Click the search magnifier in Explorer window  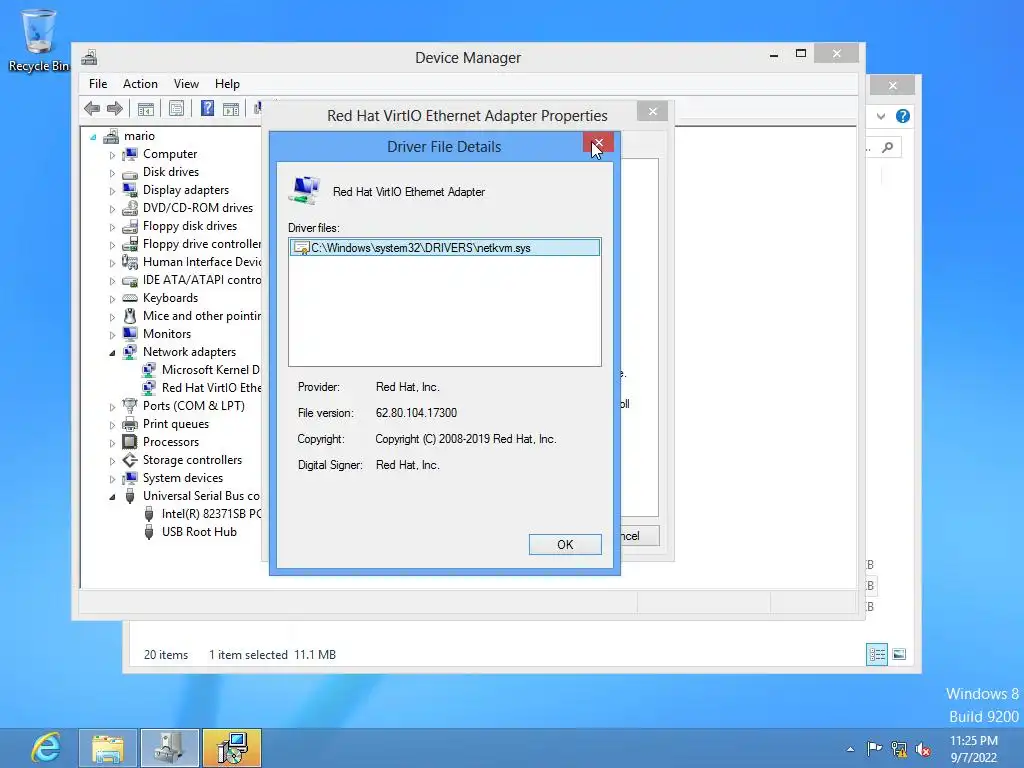[888, 148]
